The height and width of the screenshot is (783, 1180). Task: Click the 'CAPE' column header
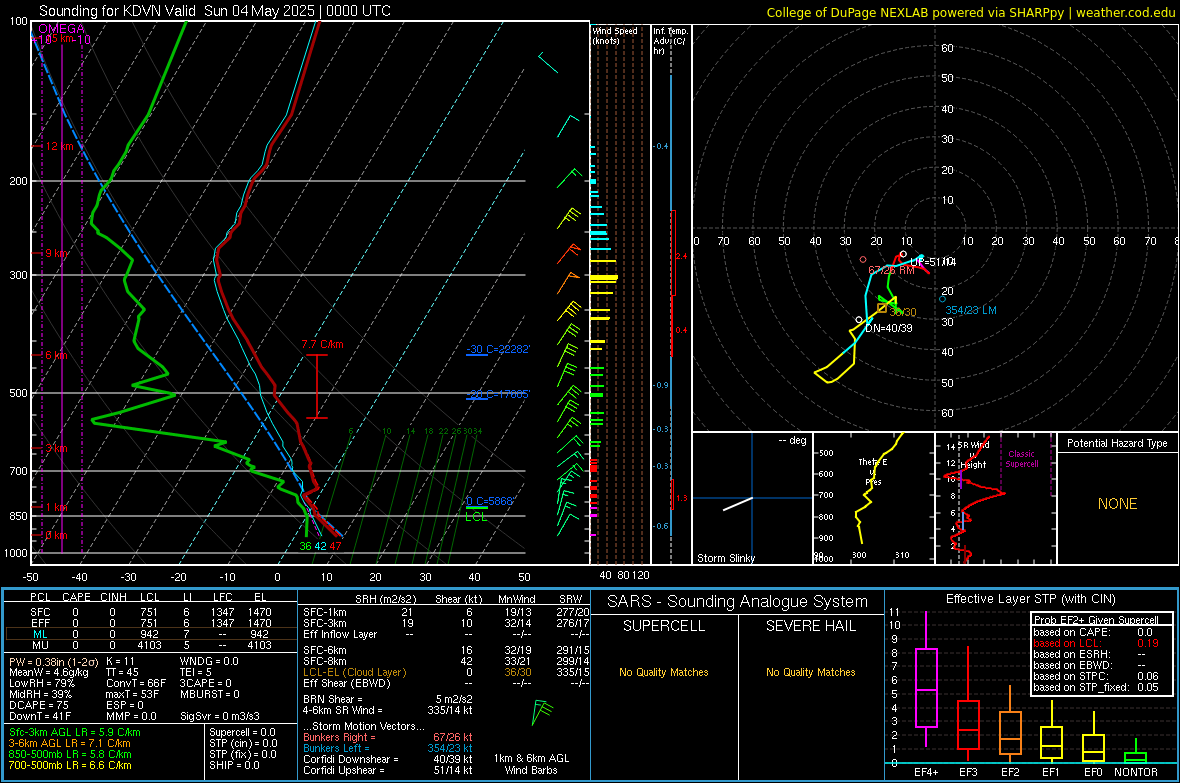(76, 597)
